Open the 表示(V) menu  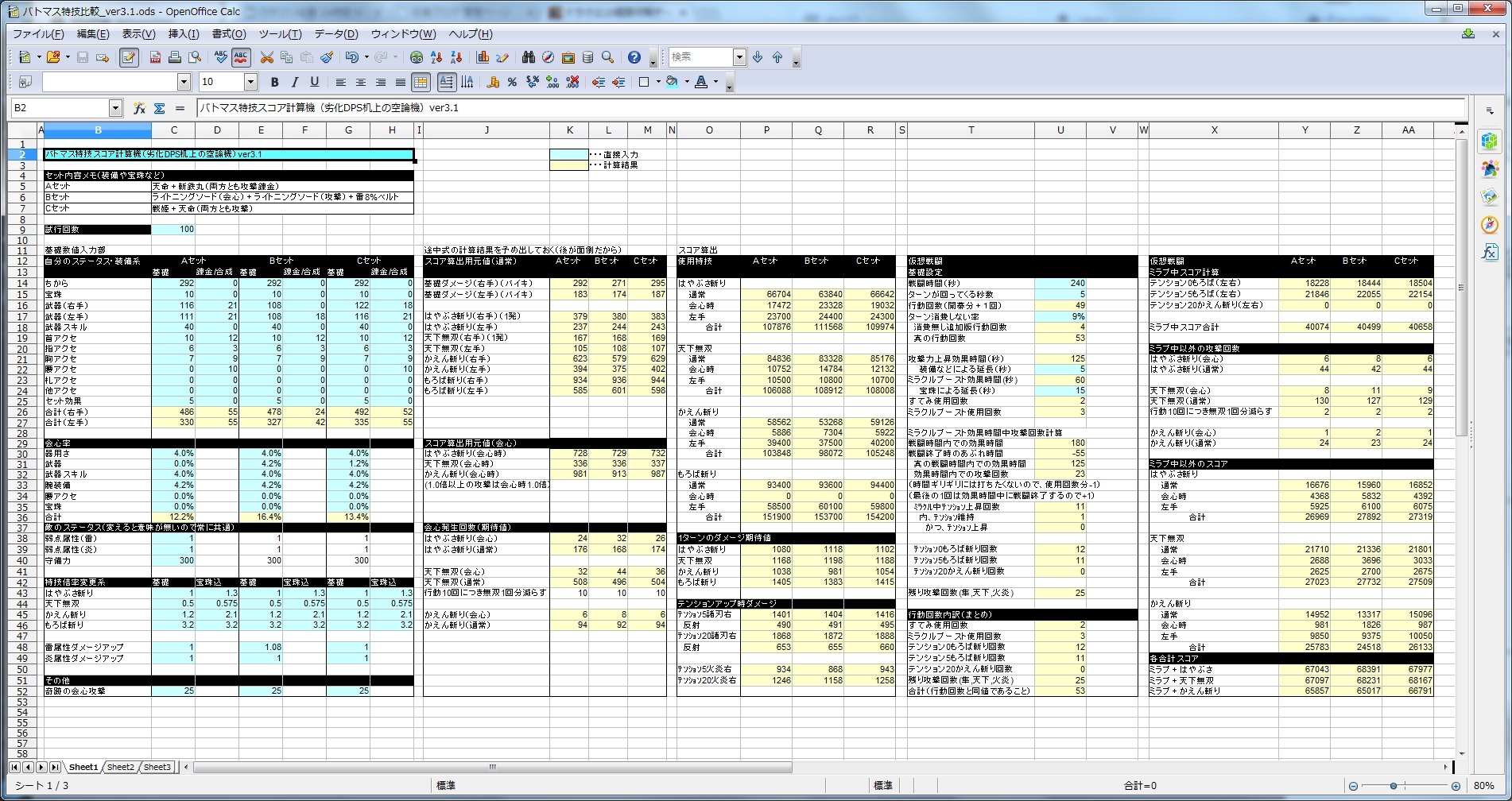138,34
